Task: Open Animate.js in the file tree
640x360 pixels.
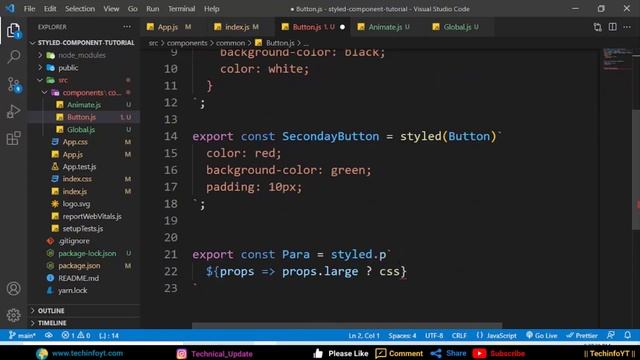Action: point(84,105)
